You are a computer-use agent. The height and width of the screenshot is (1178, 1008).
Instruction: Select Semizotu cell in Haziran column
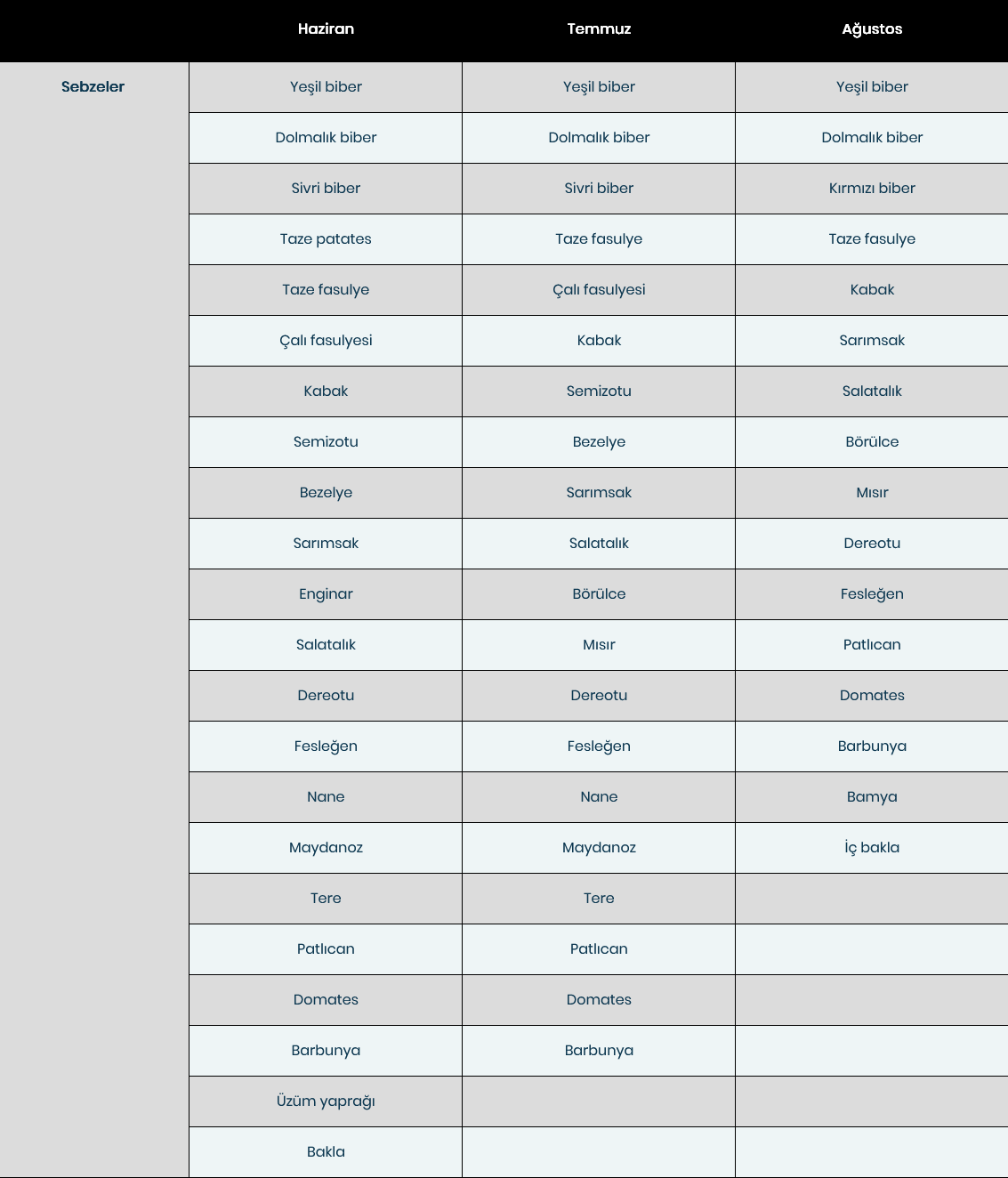[326, 442]
